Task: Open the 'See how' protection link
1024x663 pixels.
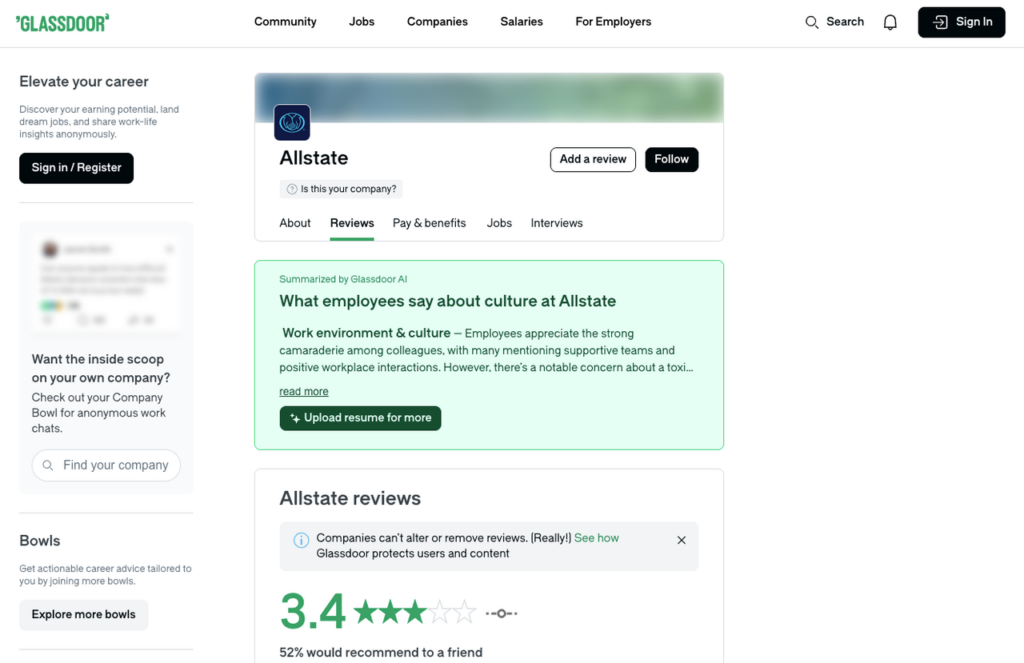Action: 597,537
